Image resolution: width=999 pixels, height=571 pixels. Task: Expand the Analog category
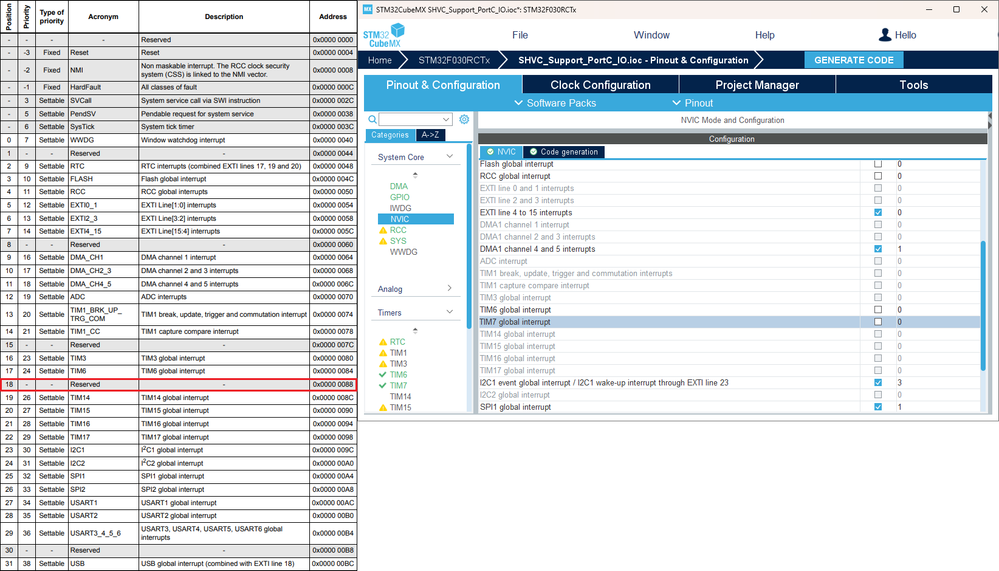(450, 288)
